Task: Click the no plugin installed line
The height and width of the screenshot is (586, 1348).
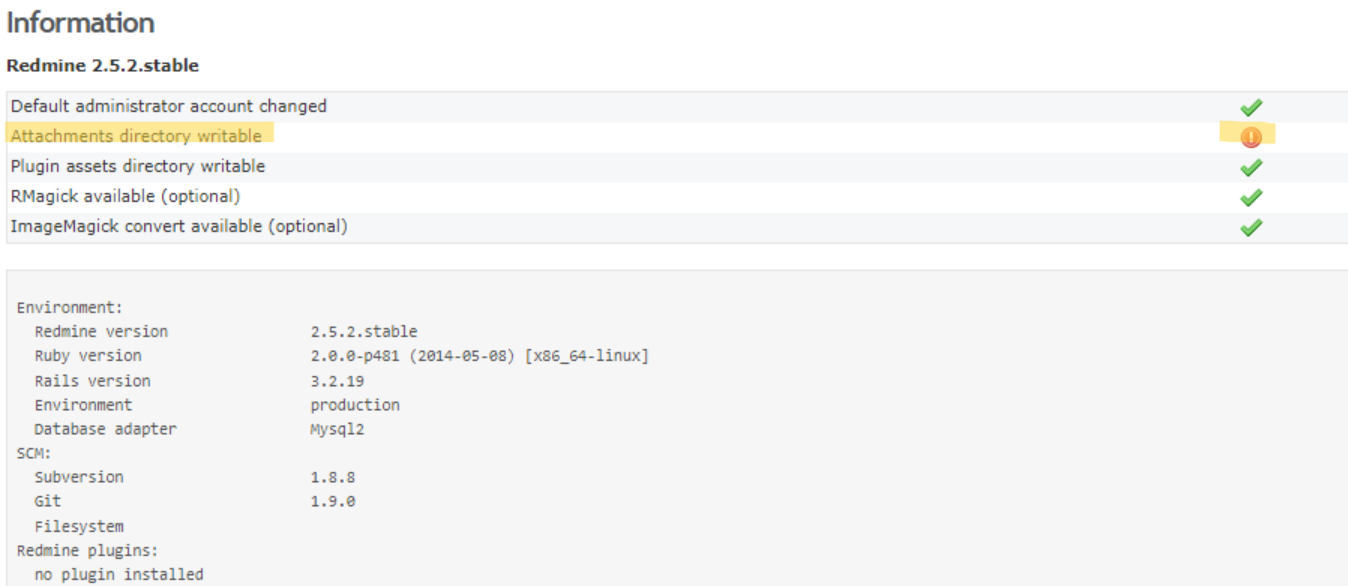Action: point(119,574)
